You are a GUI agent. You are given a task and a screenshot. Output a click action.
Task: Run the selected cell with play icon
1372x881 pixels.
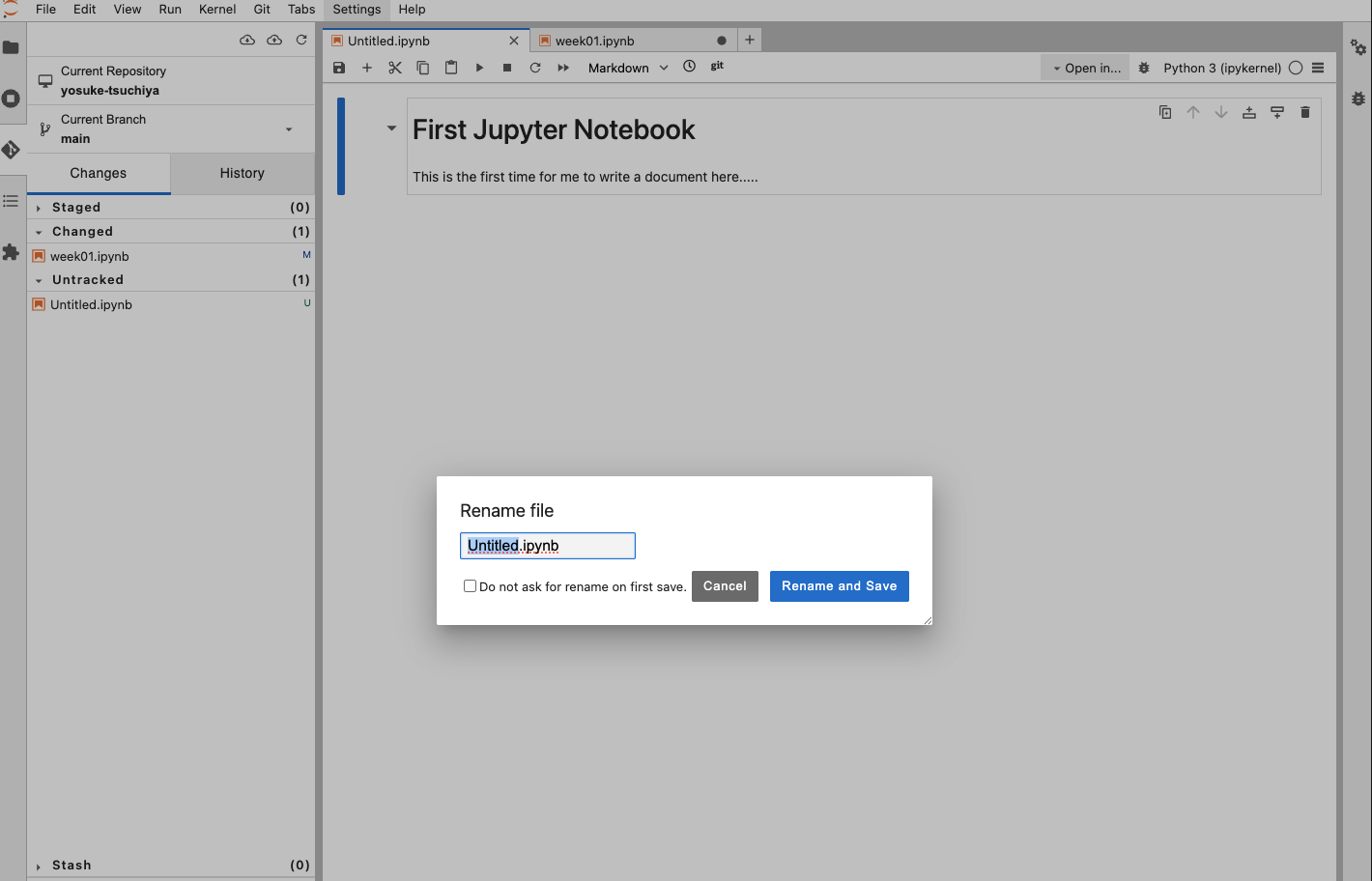click(479, 68)
